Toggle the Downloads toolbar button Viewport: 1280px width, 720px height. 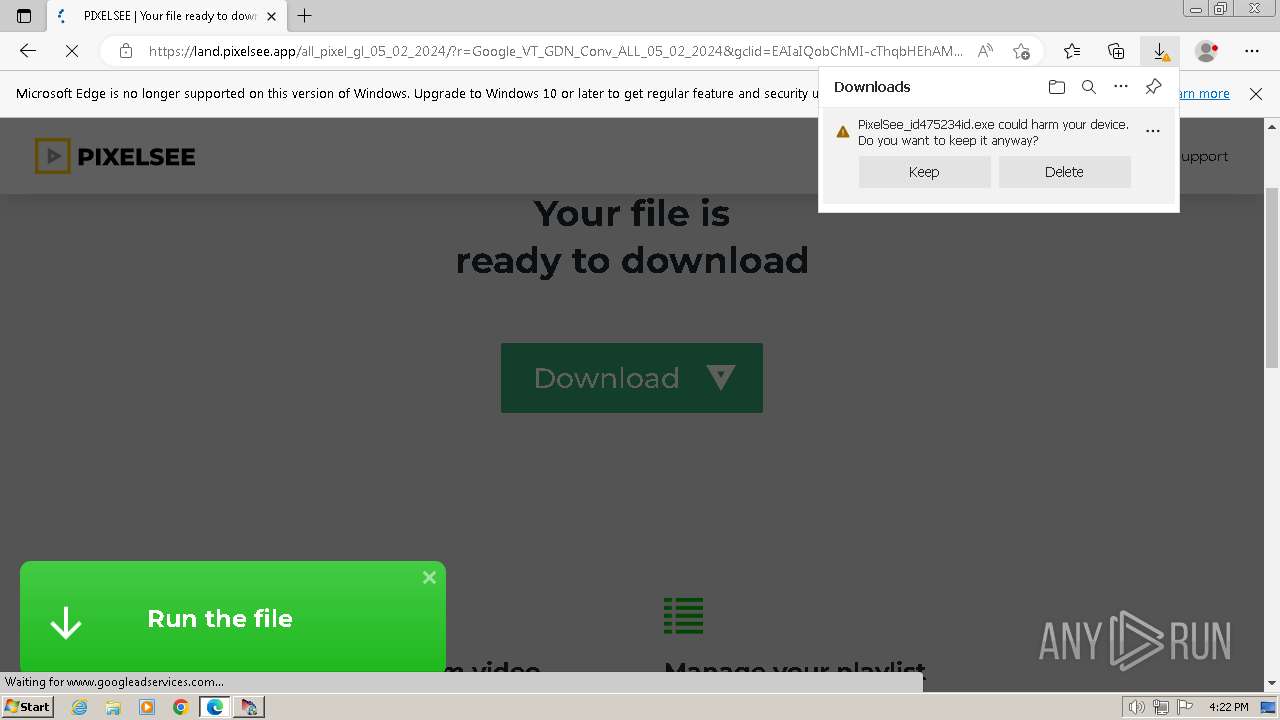[1160, 51]
